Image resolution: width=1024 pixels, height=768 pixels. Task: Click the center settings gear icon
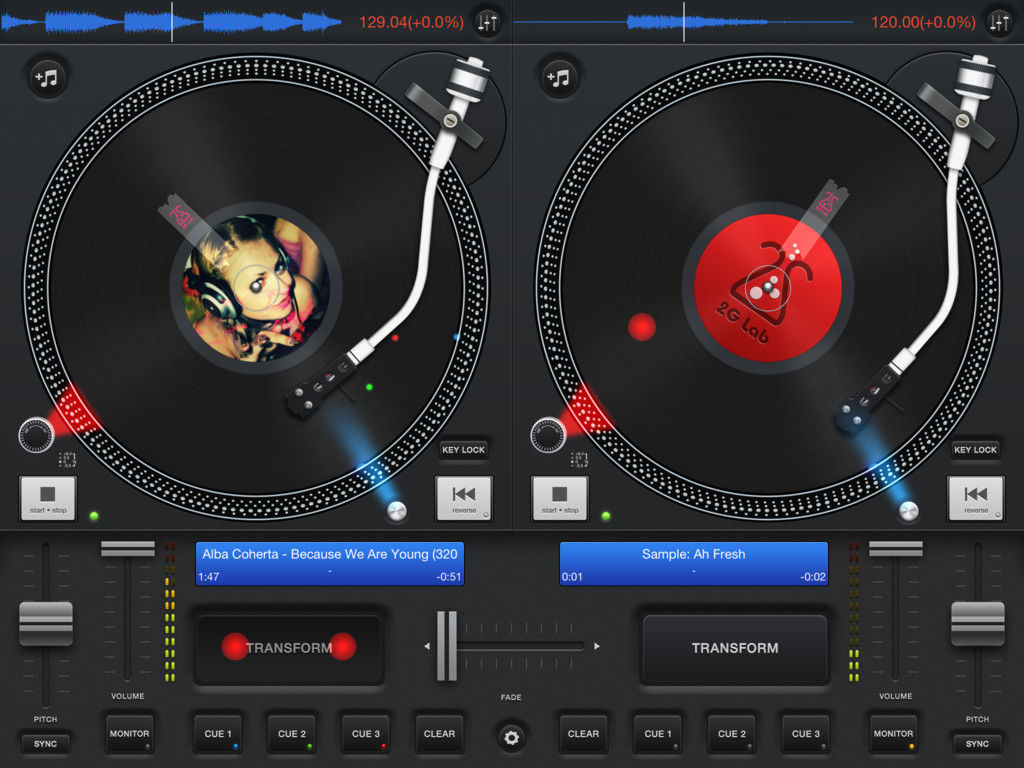512,738
